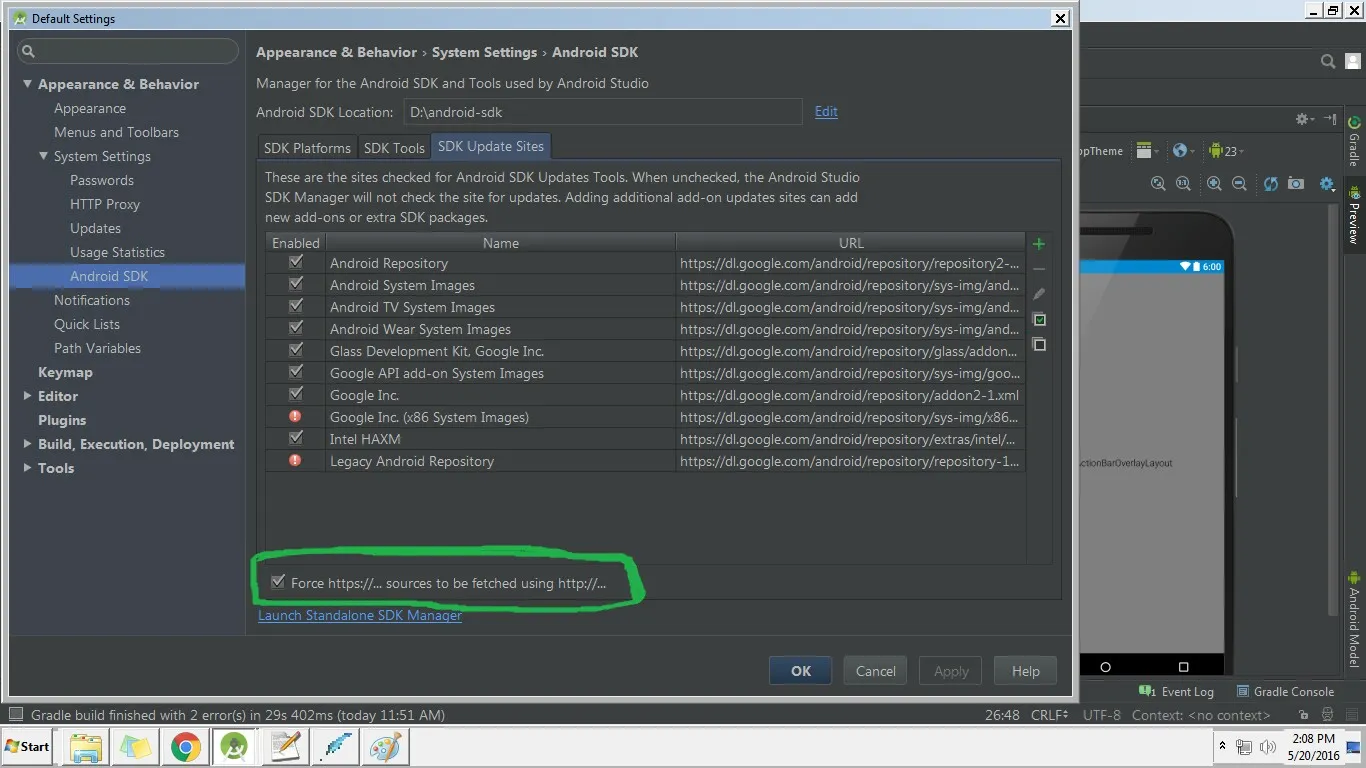This screenshot has width=1366, height=768.
Task: Click the Android SDK Location path field
Action: point(603,112)
